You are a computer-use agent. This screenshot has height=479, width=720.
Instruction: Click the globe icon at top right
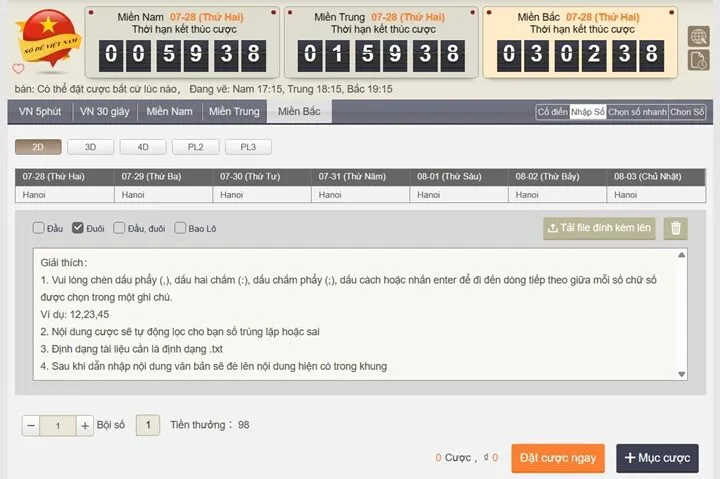pyautogui.click(x=698, y=37)
